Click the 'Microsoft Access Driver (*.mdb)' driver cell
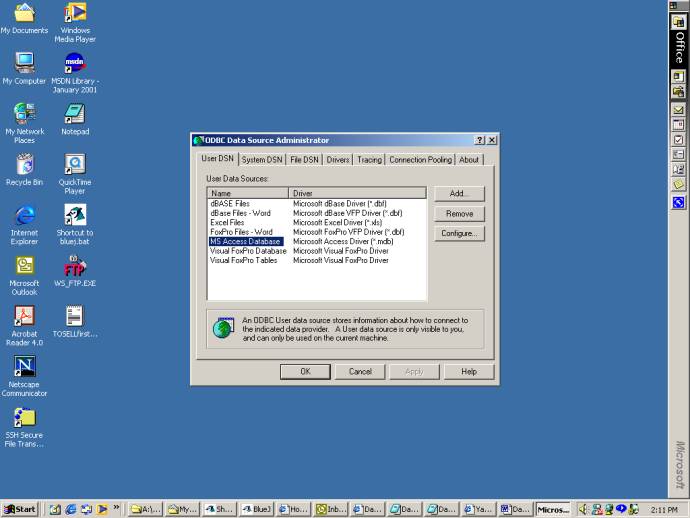Screen dimensions: 690x518 click(x=343, y=242)
